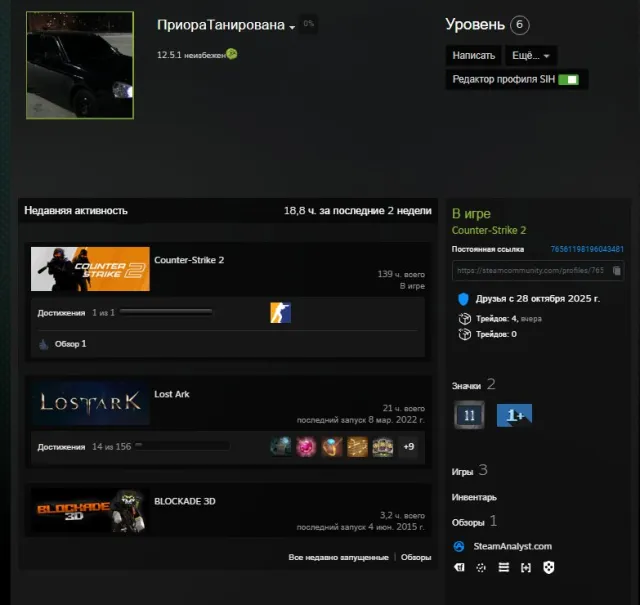
Task: Toggle the Редактор профиля SIH switch
Action: (569, 80)
